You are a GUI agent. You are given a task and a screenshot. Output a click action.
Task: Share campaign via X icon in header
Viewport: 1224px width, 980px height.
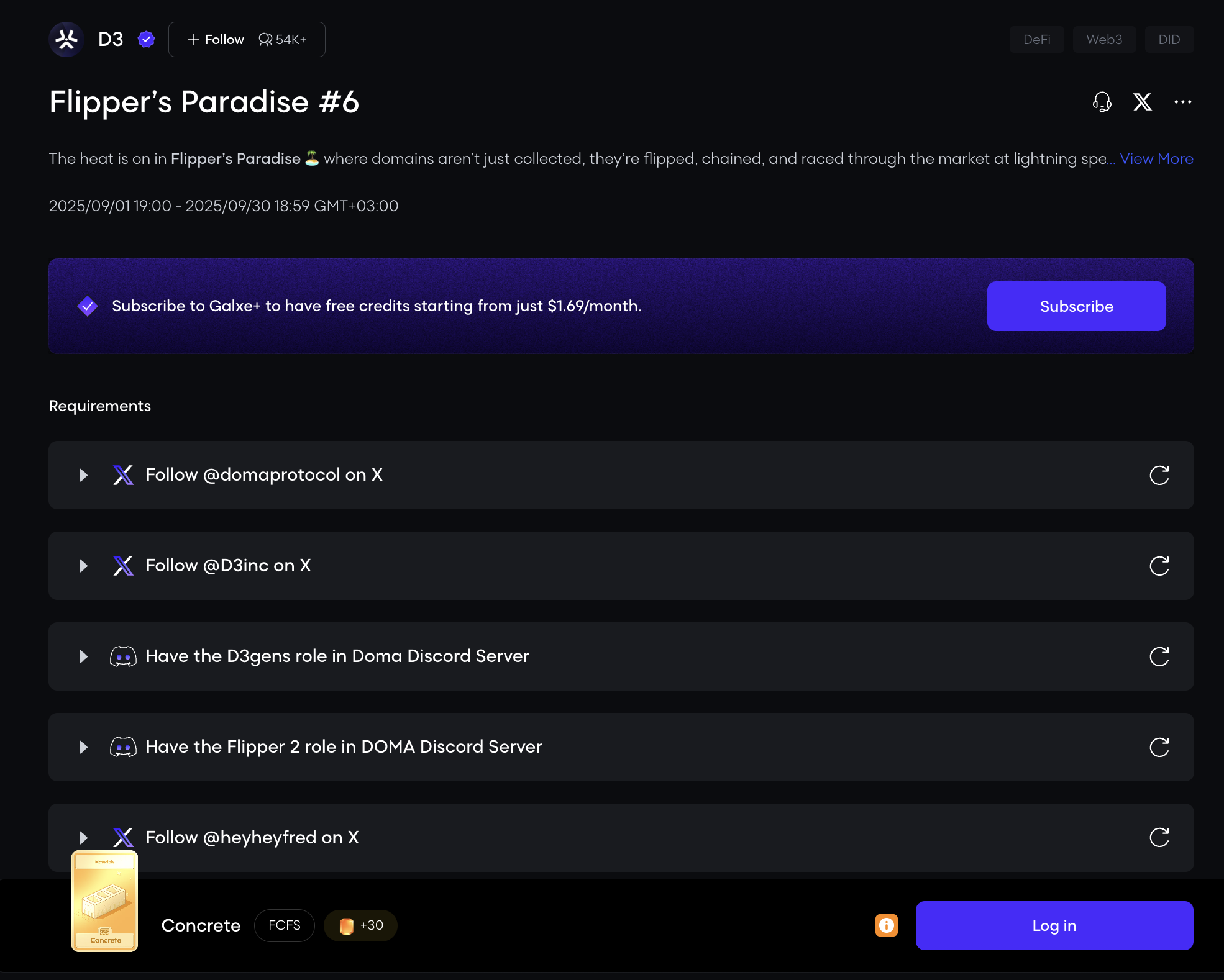click(1142, 102)
